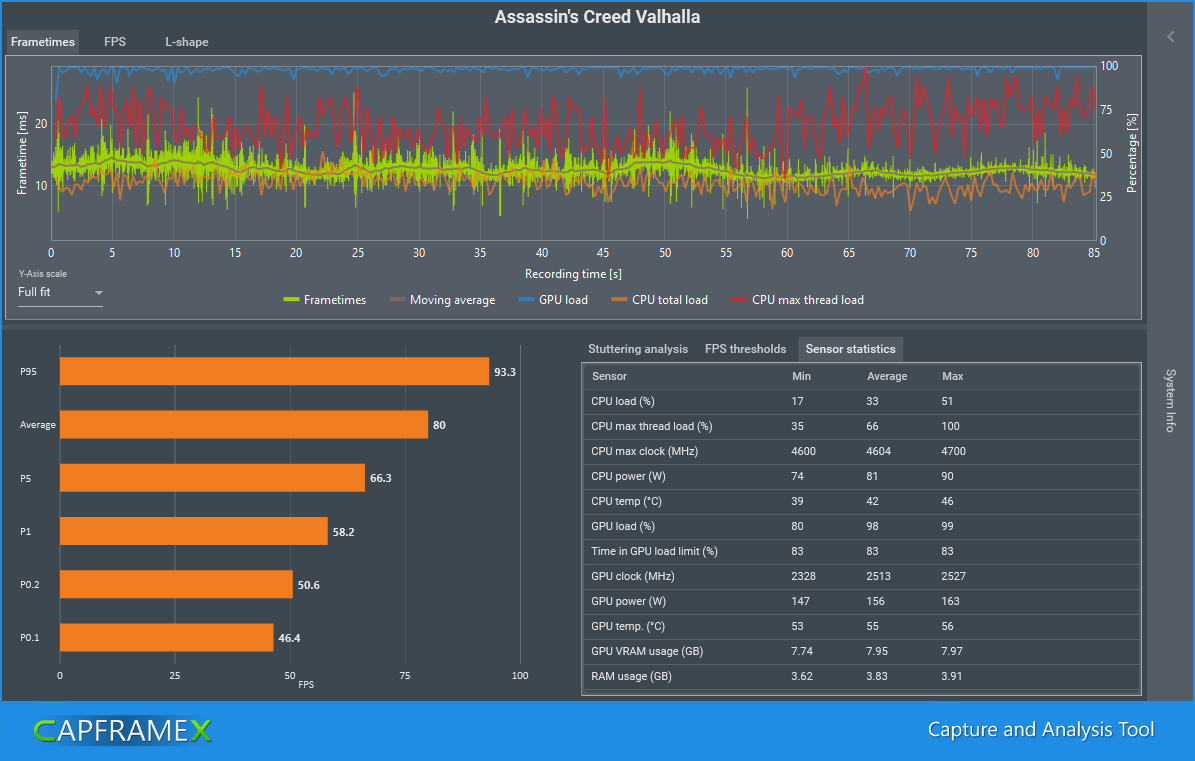This screenshot has height=761, width=1195.
Task: Click the P95 orange bar
Action: click(274, 372)
